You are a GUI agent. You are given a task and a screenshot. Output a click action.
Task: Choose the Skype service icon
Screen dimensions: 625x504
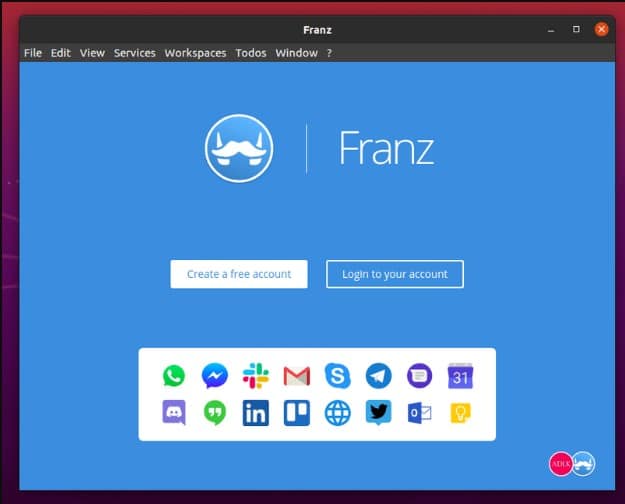click(x=338, y=376)
